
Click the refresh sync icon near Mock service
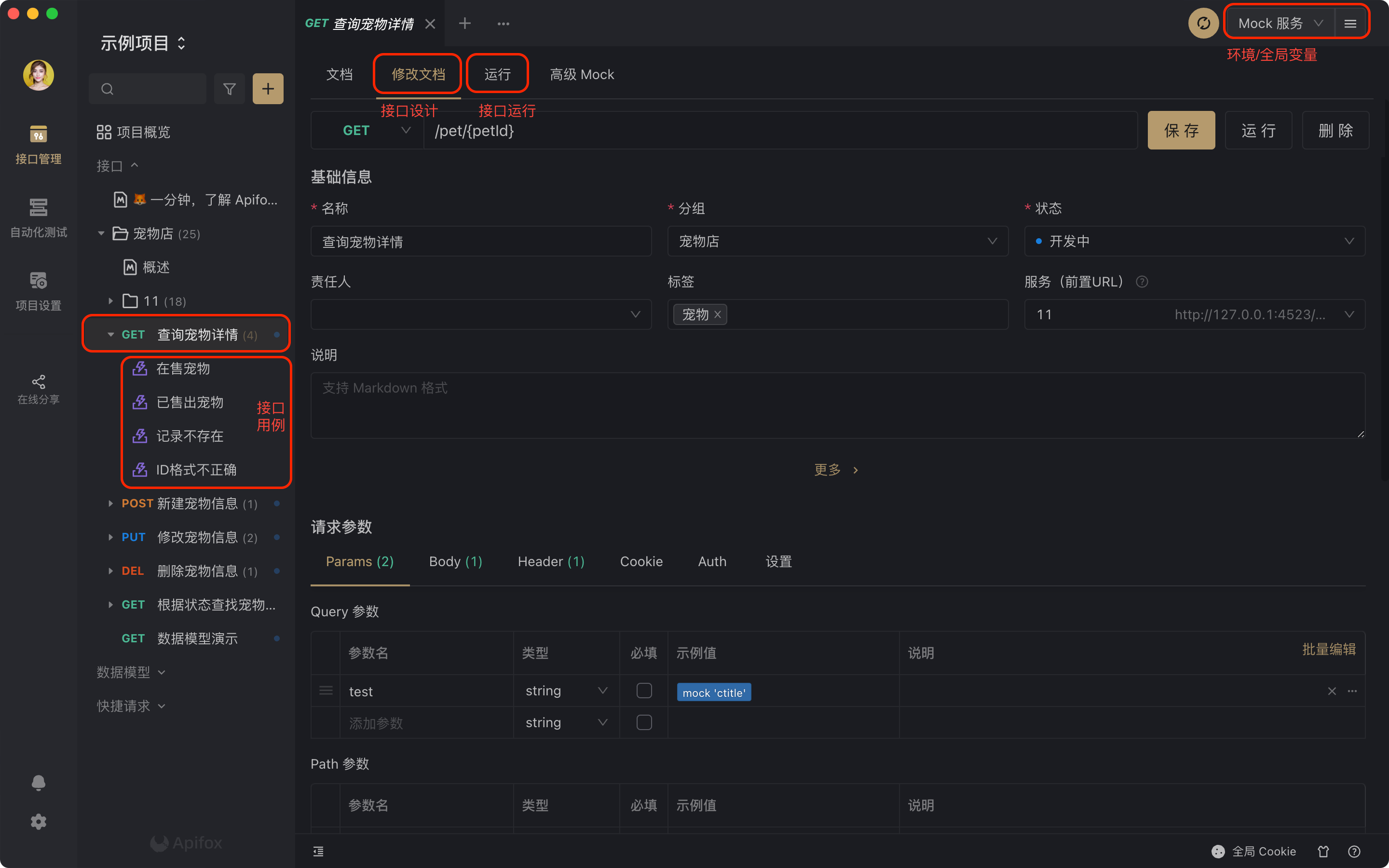(x=1203, y=24)
